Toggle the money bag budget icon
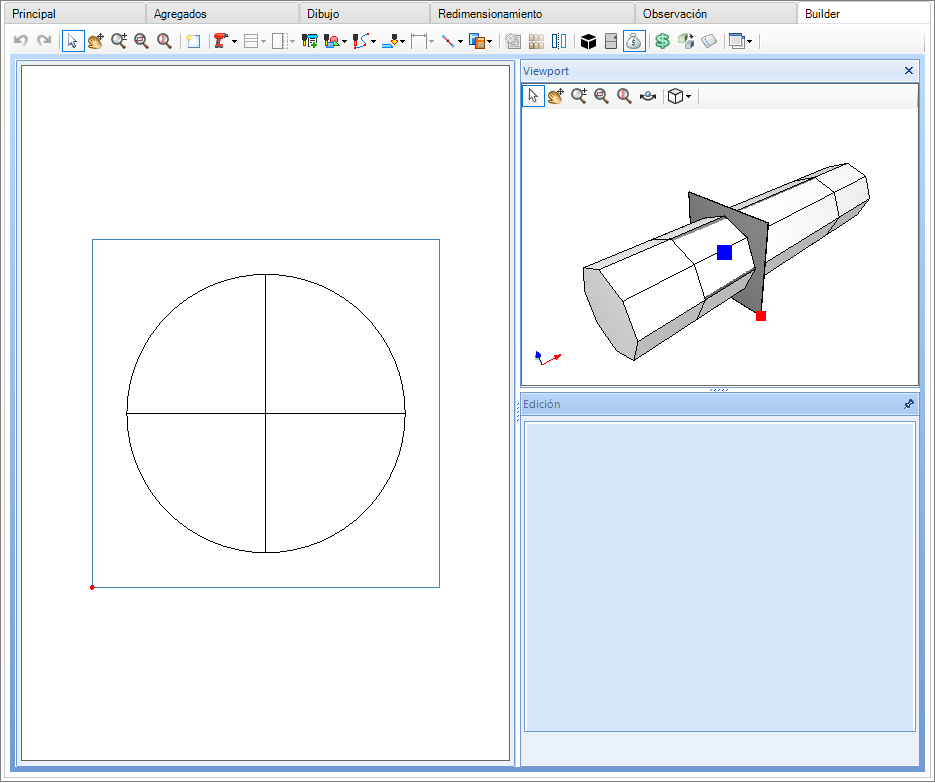 click(634, 41)
